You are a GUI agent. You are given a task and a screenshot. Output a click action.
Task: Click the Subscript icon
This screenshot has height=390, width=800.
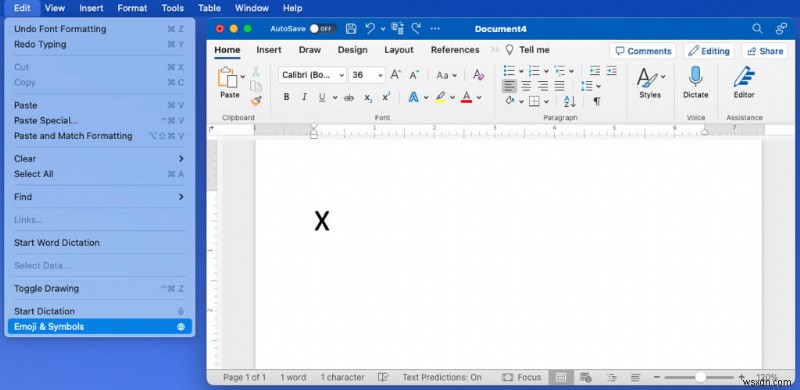coord(368,97)
